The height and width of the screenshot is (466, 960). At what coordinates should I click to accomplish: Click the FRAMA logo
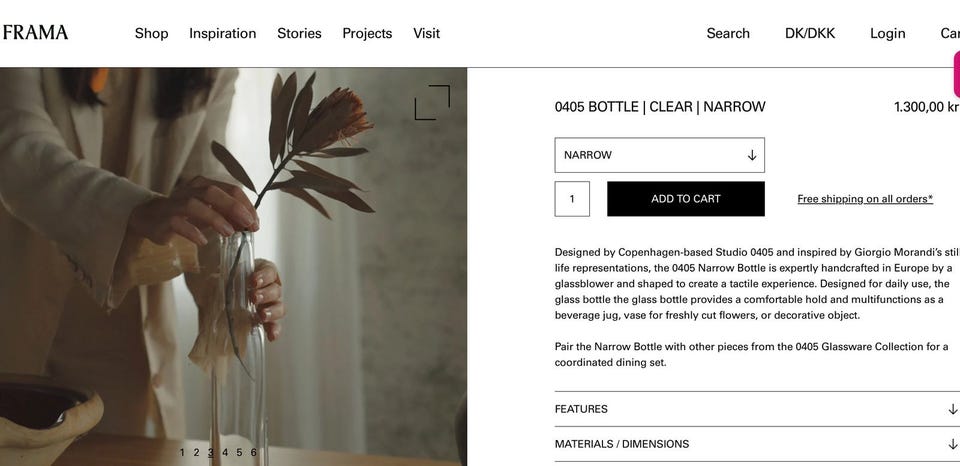tap(36, 33)
